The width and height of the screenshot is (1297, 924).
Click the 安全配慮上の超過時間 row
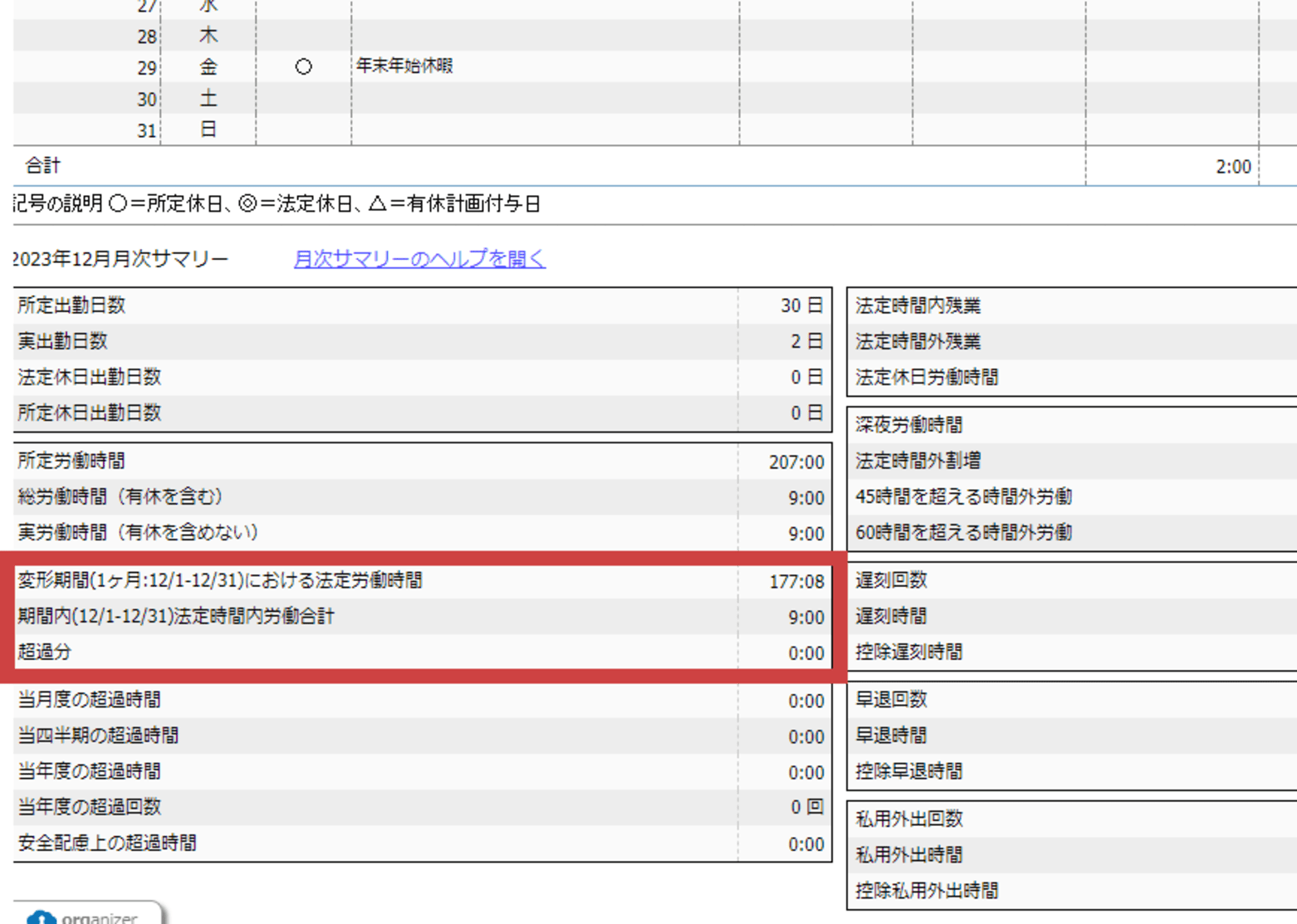tap(415, 843)
